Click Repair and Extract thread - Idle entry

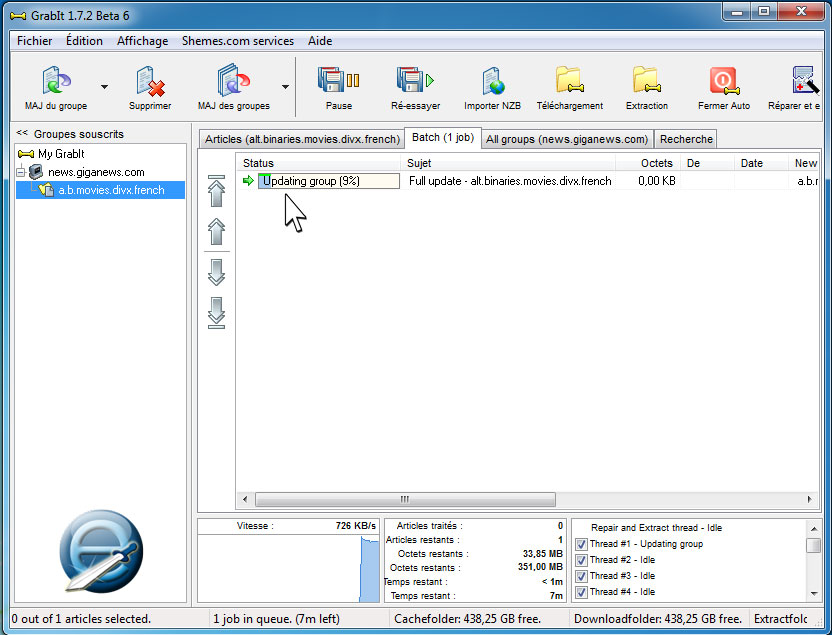(656, 528)
